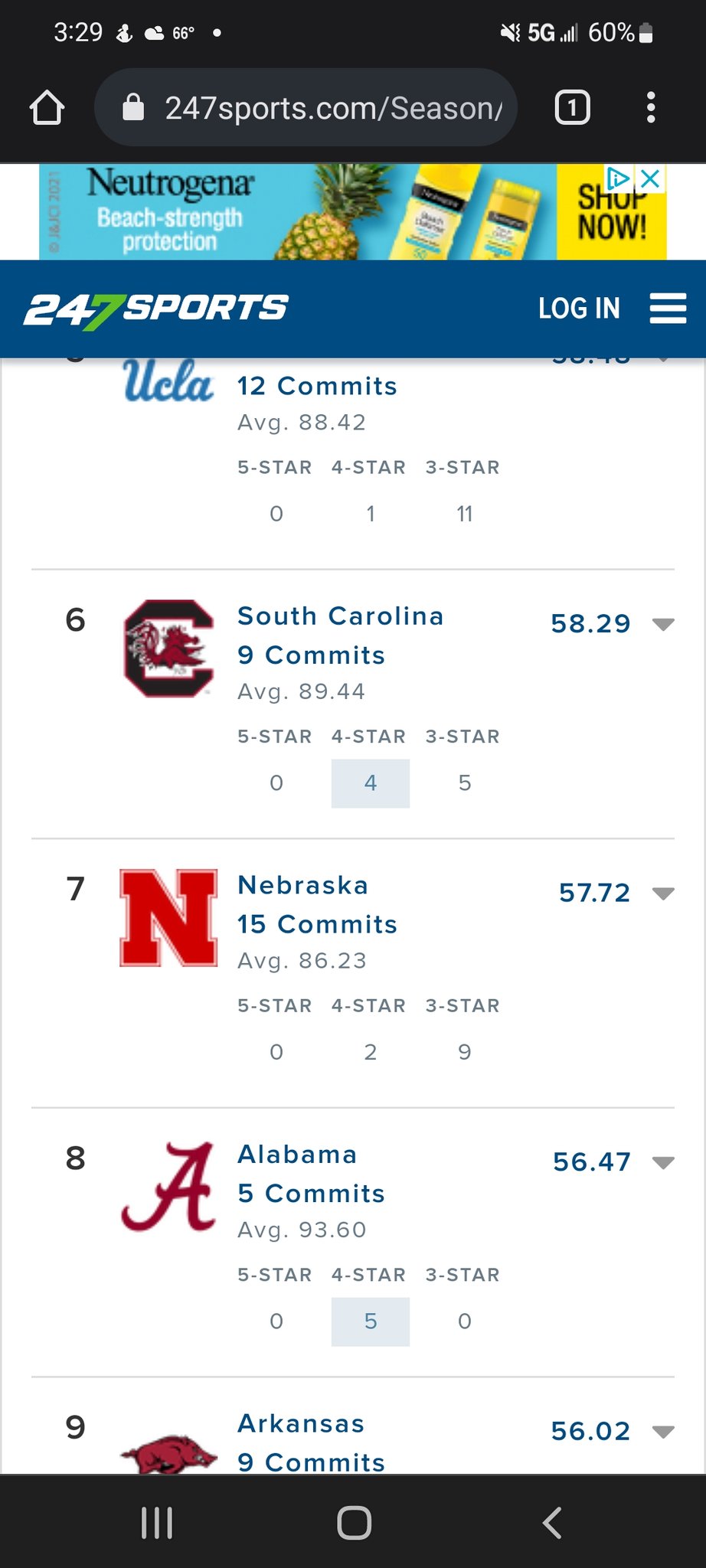706x1568 pixels.
Task: Tap the browser home icon
Action: [47, 107]
